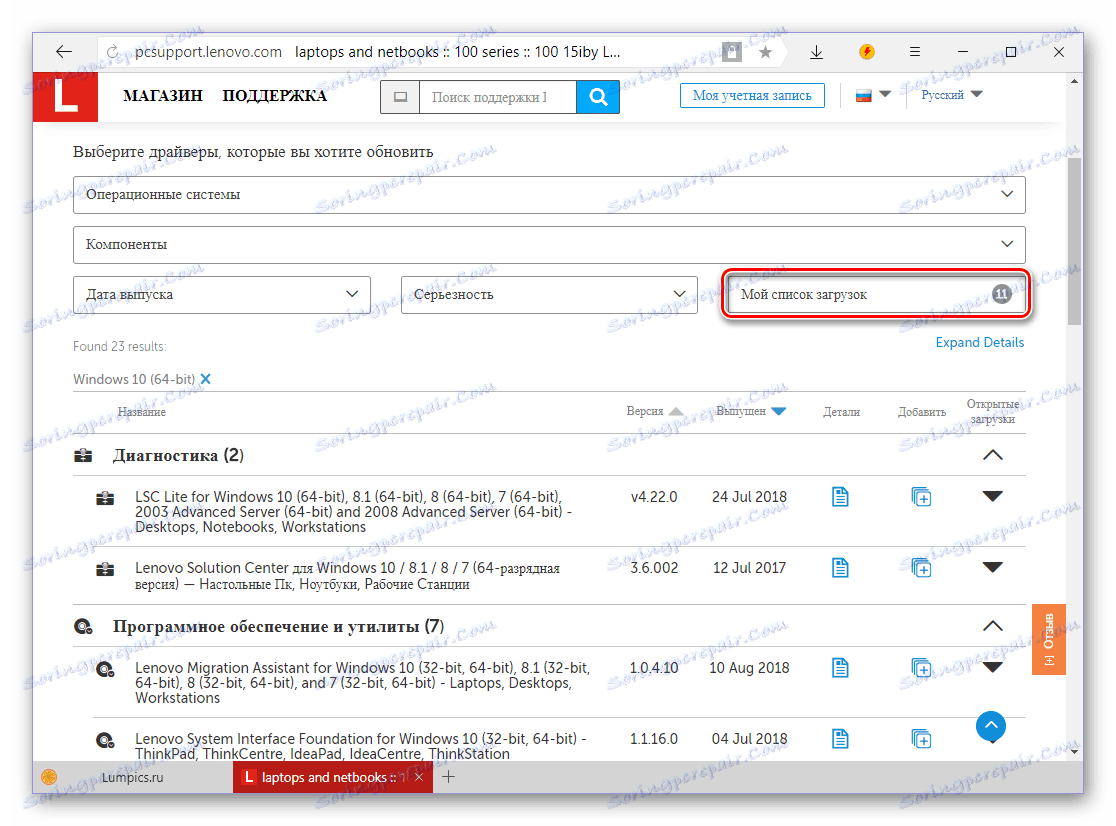Open details for Lenovo Solution Center

840,568
